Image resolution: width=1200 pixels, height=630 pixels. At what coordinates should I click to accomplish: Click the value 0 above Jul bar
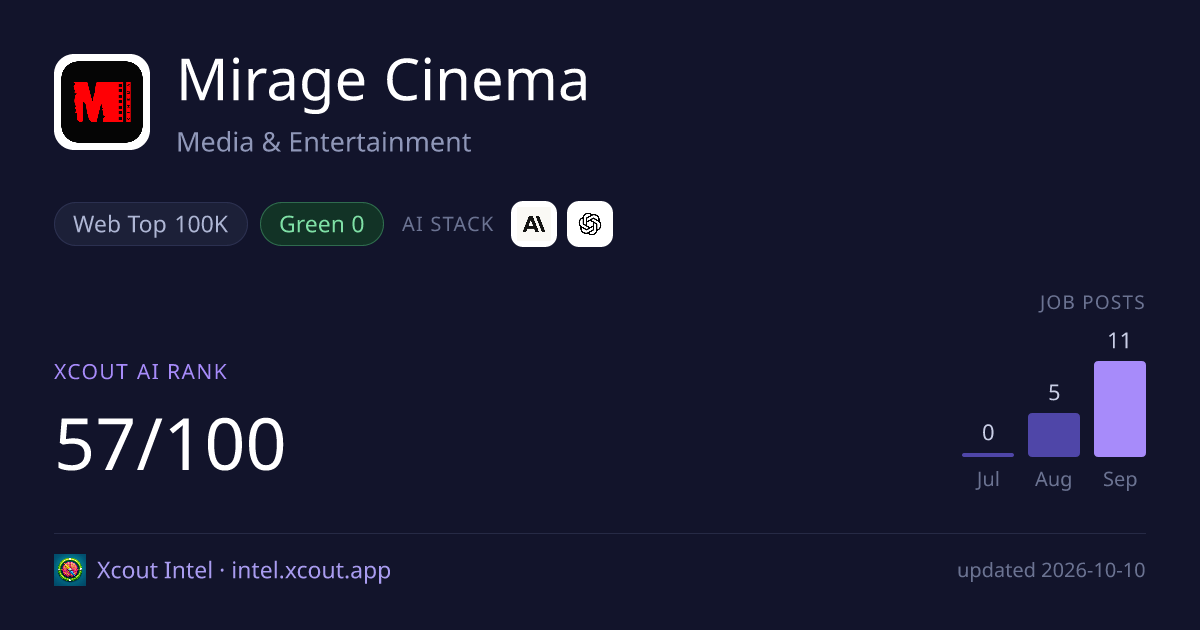pyautogui.click(x=988, y=433)
